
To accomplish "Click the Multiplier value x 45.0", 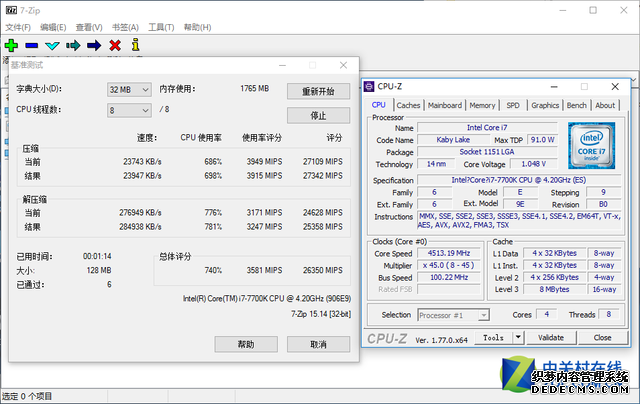I will pos(449,265).
